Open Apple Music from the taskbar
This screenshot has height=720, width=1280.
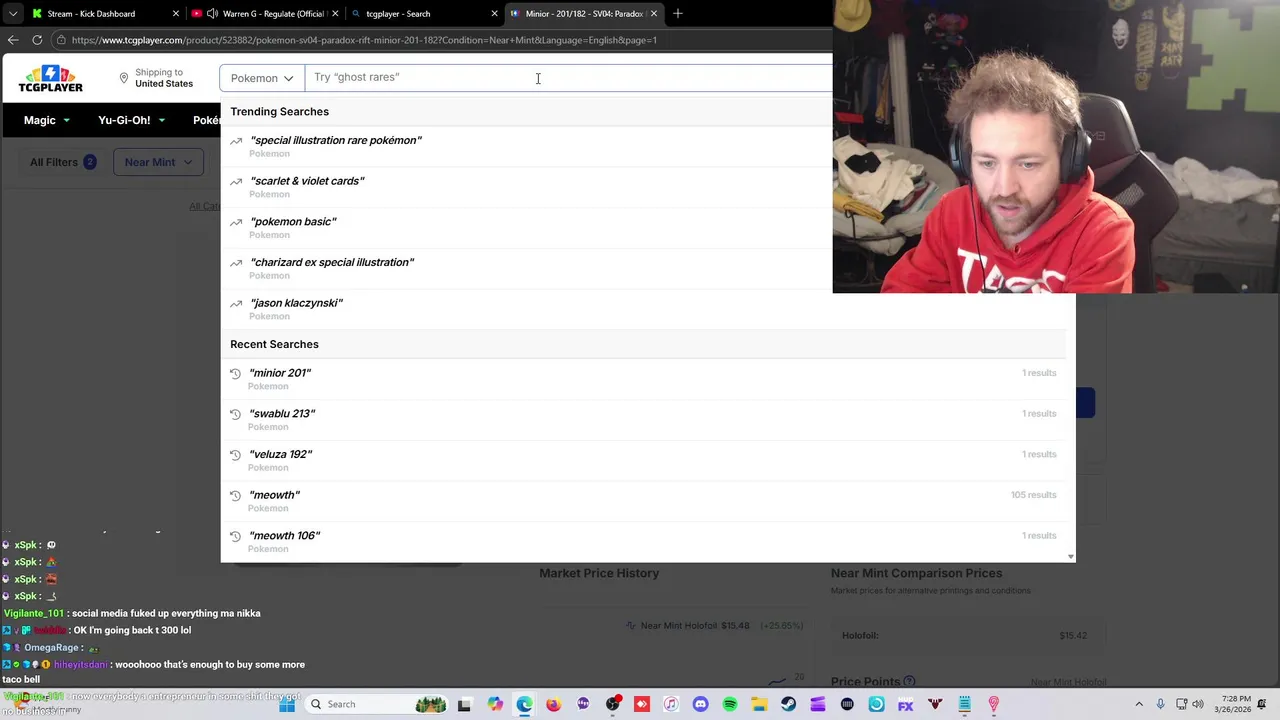coord(671,704)
